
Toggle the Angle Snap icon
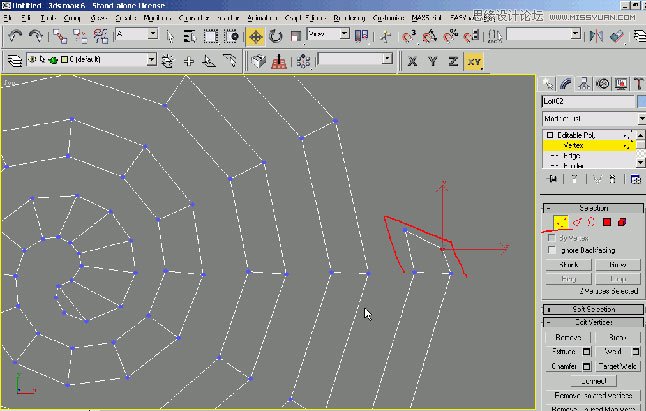coord(430,36)
